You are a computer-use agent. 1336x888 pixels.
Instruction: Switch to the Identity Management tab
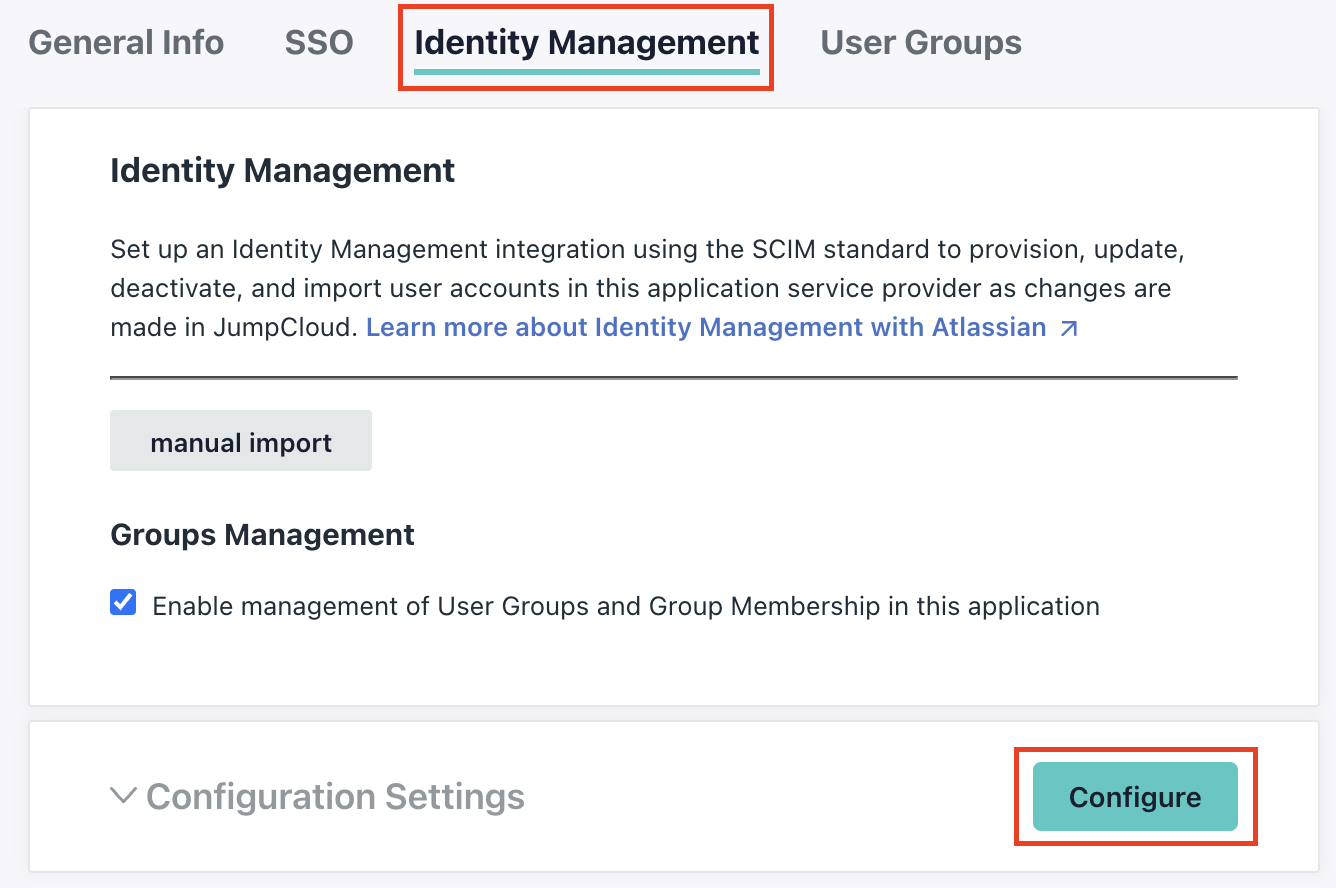[585, 42]
